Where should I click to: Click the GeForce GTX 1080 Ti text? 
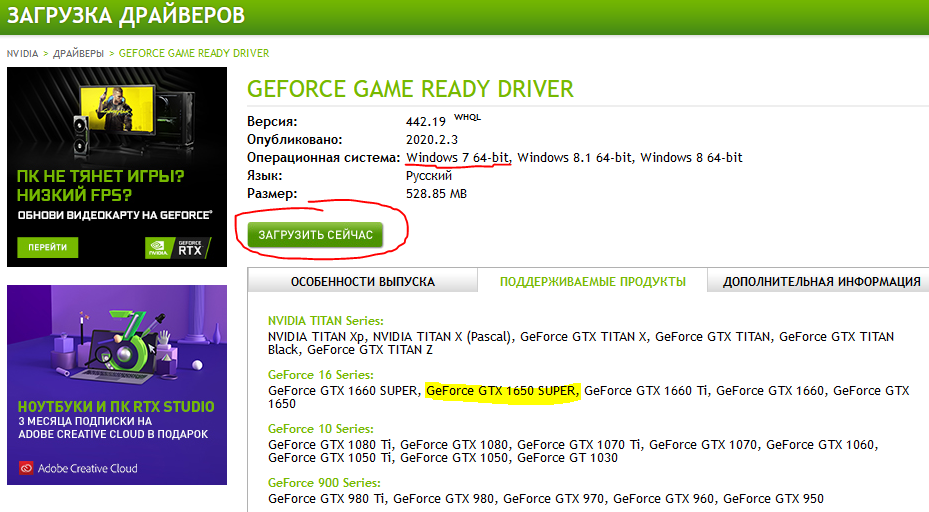tap(330, 444)
